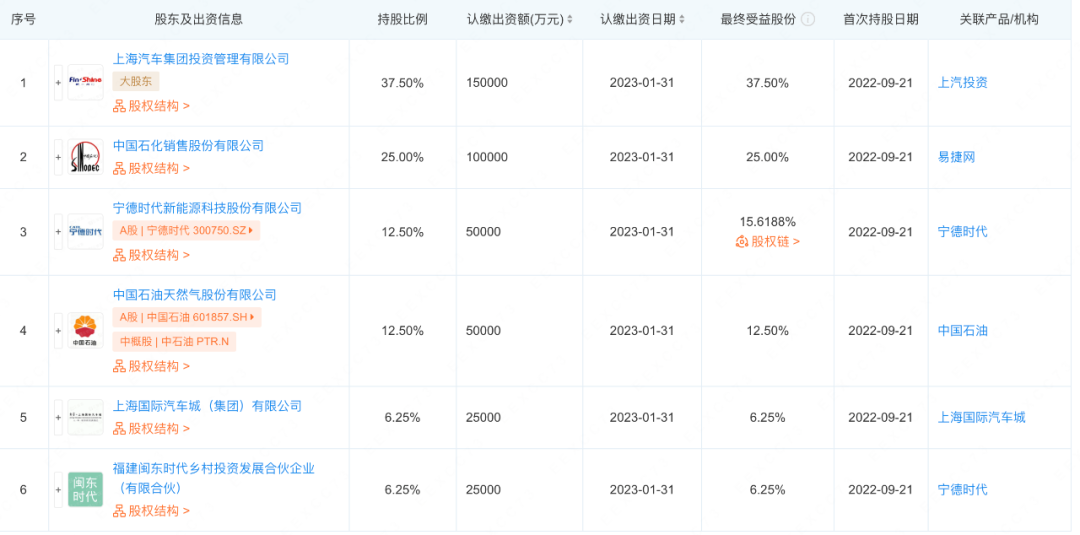Open 上海汽车集团投资管理有限公司 company link
The image size is (1080, 535).
click(201, 59)
